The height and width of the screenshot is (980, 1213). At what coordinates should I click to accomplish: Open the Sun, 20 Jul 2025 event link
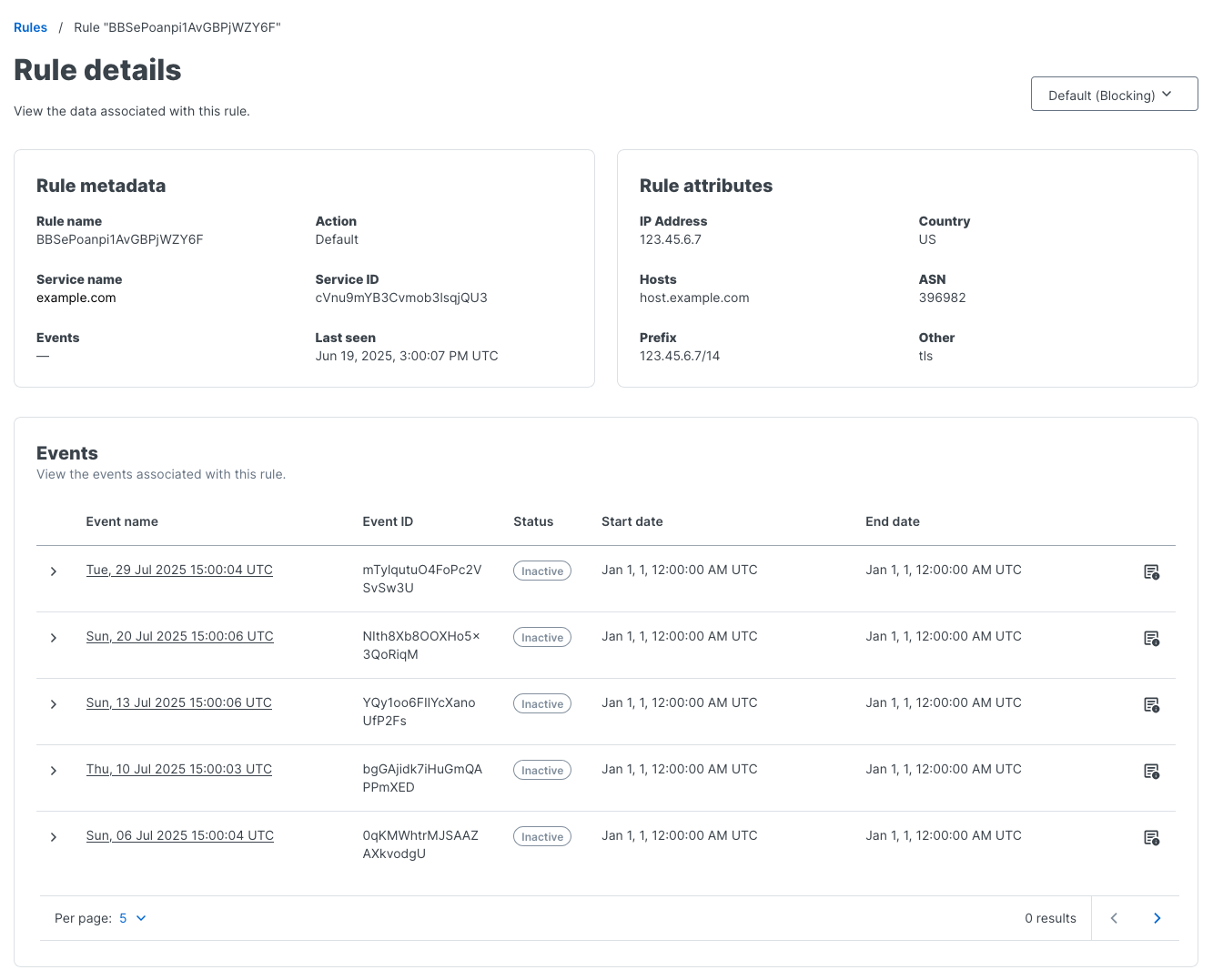[179, 636]
